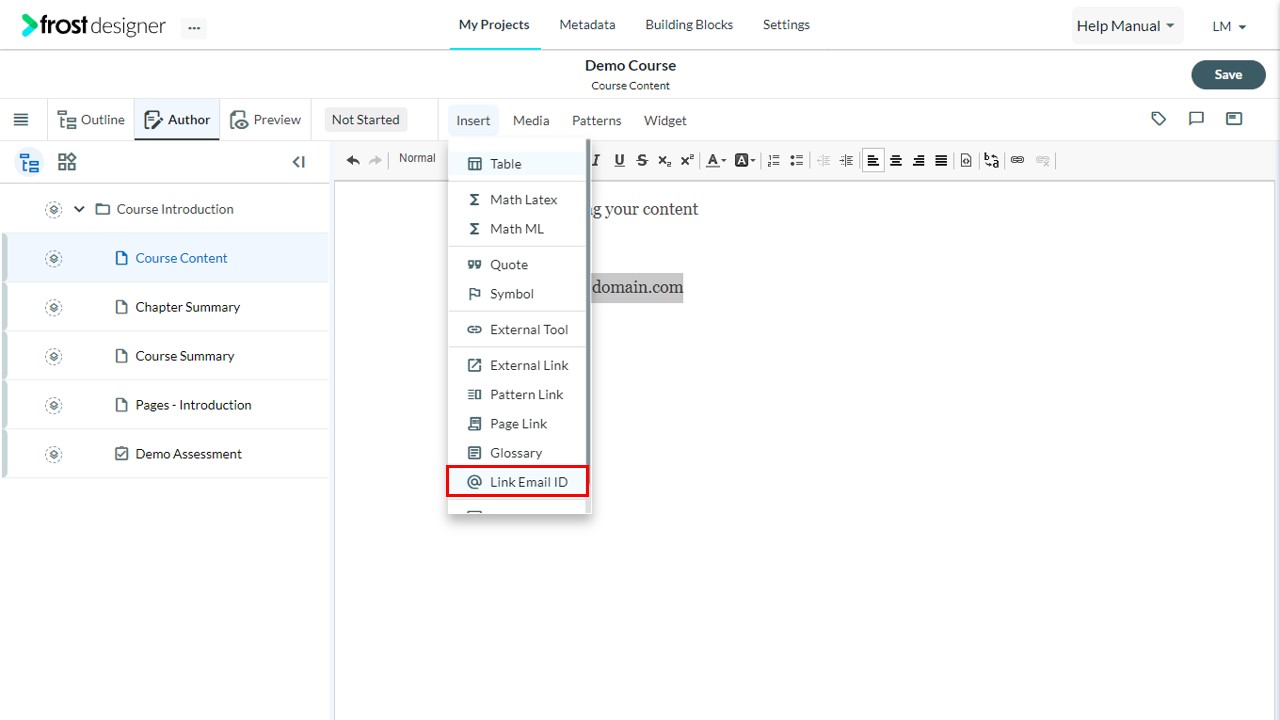Choose Glossary from Insert menu
Image resolution: width=1280 pixels, height=720 pixels.
click(517, 453)
